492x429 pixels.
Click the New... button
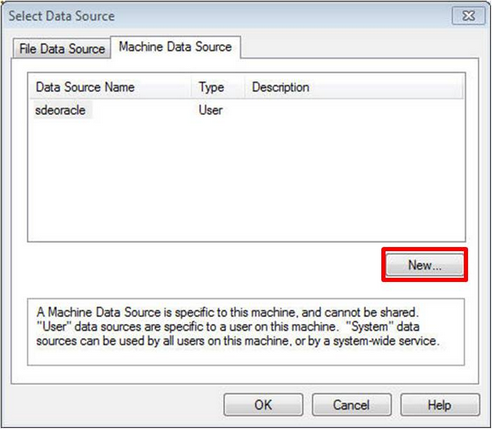(x=425, y=265)
